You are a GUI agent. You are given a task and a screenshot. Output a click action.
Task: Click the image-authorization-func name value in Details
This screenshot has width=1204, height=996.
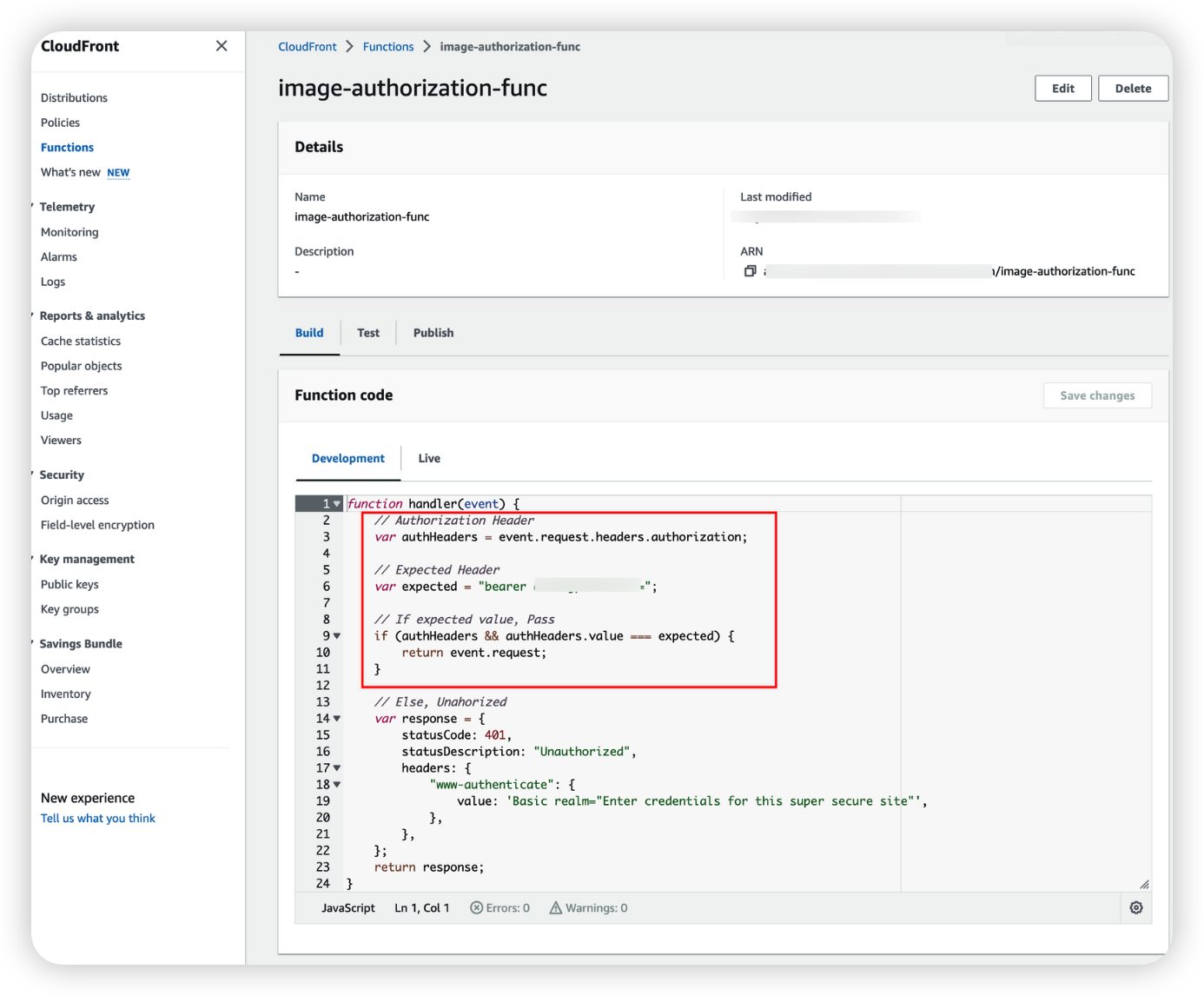[362, 217]
